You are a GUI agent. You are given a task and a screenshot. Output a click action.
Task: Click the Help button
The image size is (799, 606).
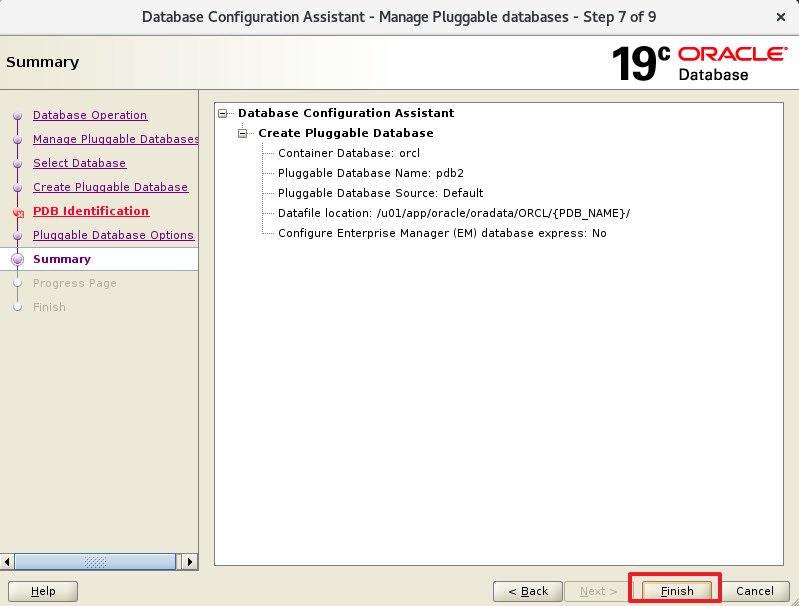(x=43, y=591)
